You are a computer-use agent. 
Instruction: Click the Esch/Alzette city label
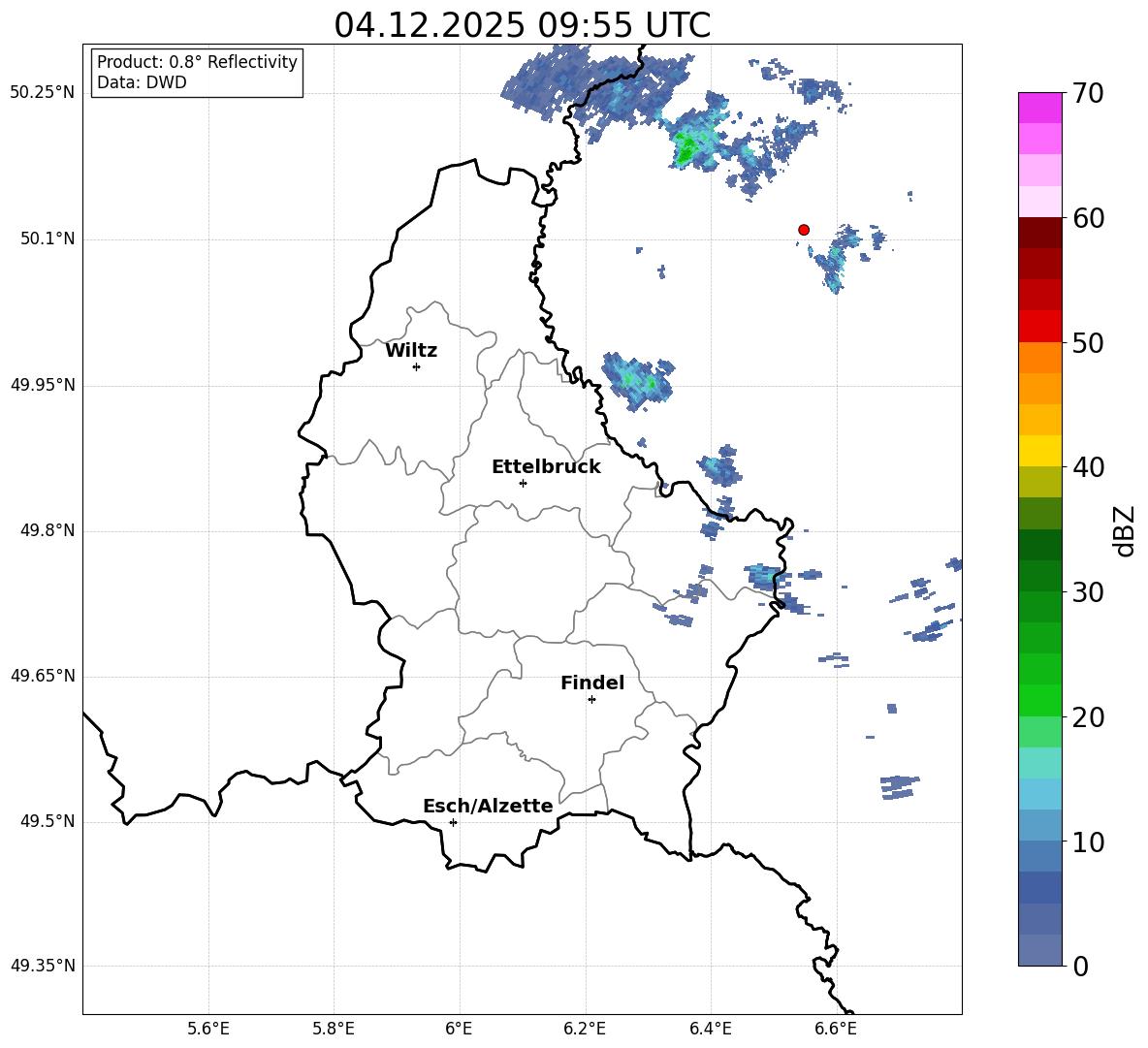pyautogui.click(x=488, y=806)
